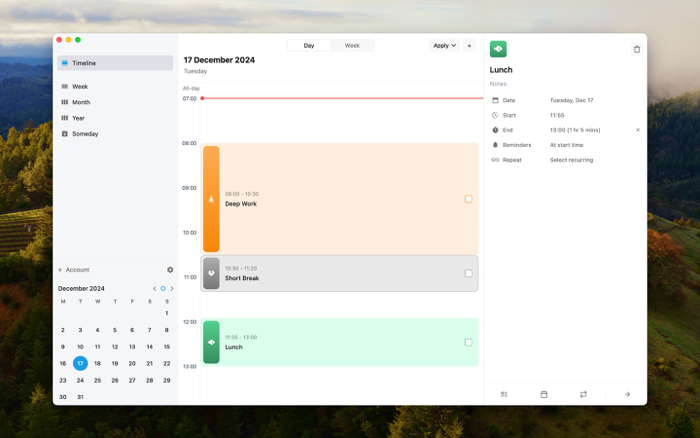Click the blue Timeline icon
Screen dimensions: 700x438
point(65,63)
